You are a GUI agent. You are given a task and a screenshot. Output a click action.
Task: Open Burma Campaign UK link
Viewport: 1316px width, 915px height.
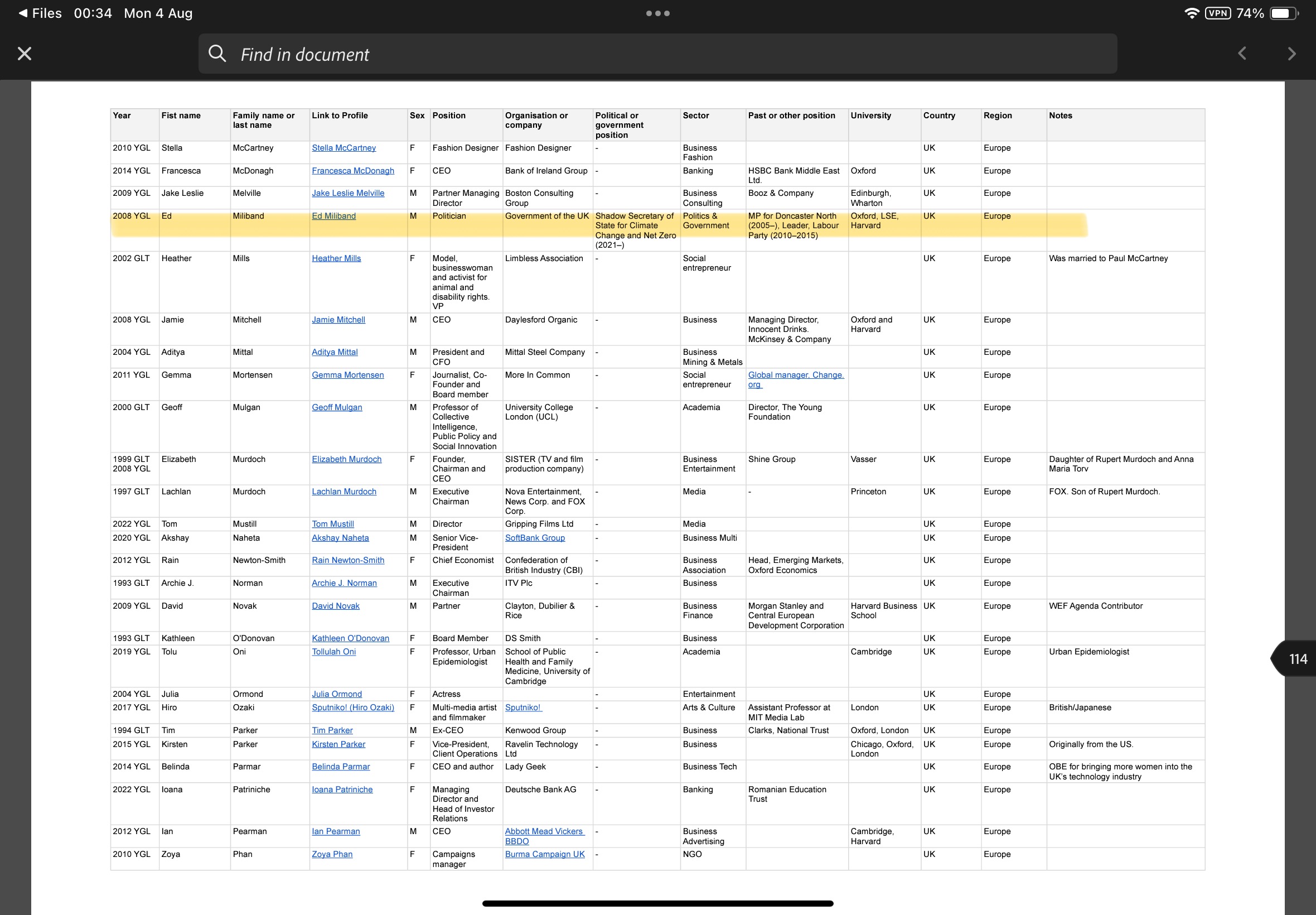pos(545,854)
